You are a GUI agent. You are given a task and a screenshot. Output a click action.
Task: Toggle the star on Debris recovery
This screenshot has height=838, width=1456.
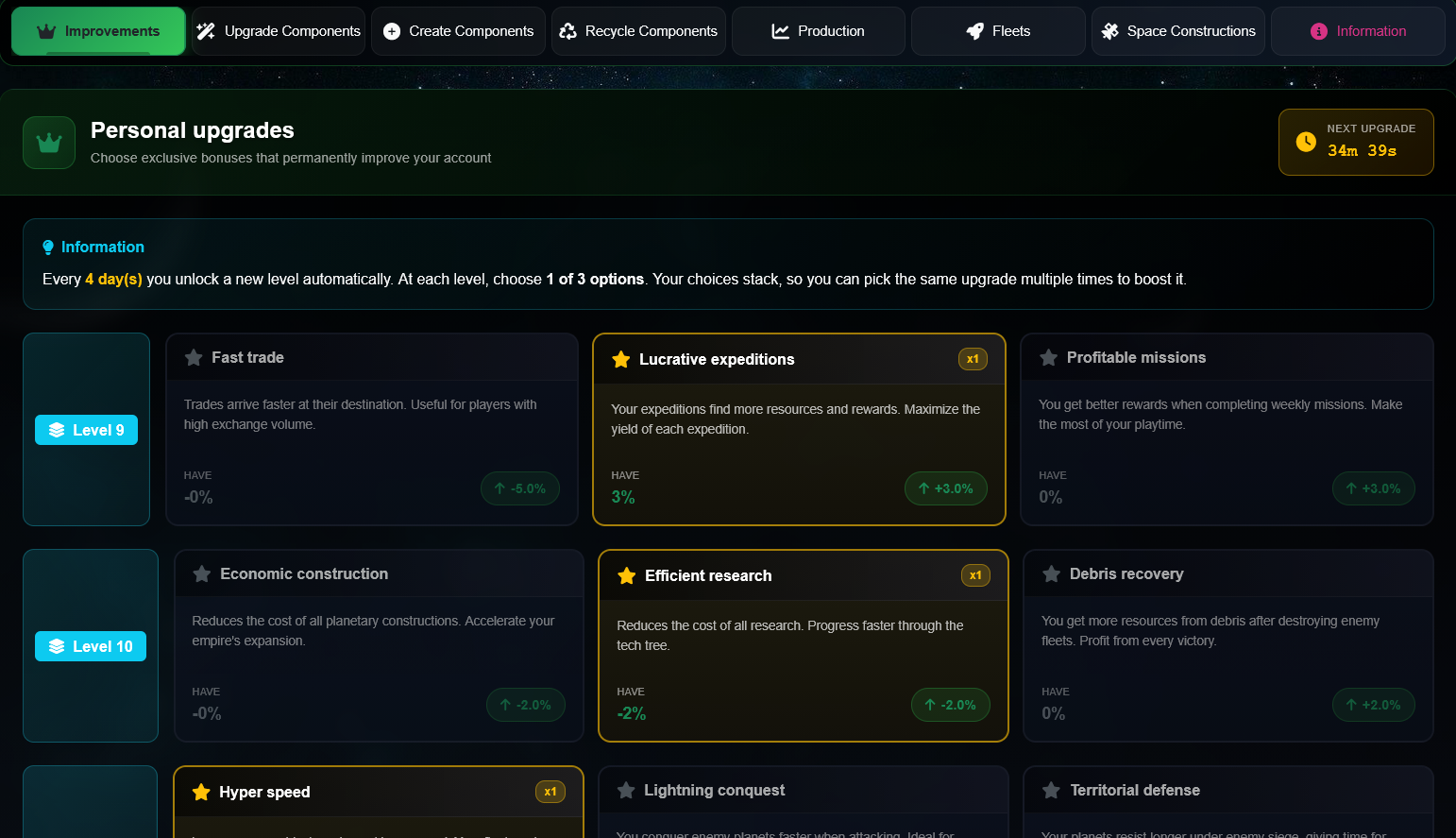1051,573
